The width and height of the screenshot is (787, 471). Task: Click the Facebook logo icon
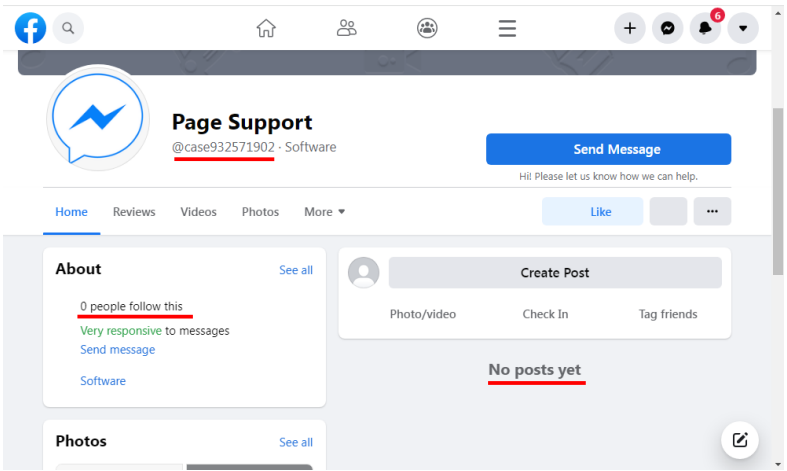coord(30,29)
